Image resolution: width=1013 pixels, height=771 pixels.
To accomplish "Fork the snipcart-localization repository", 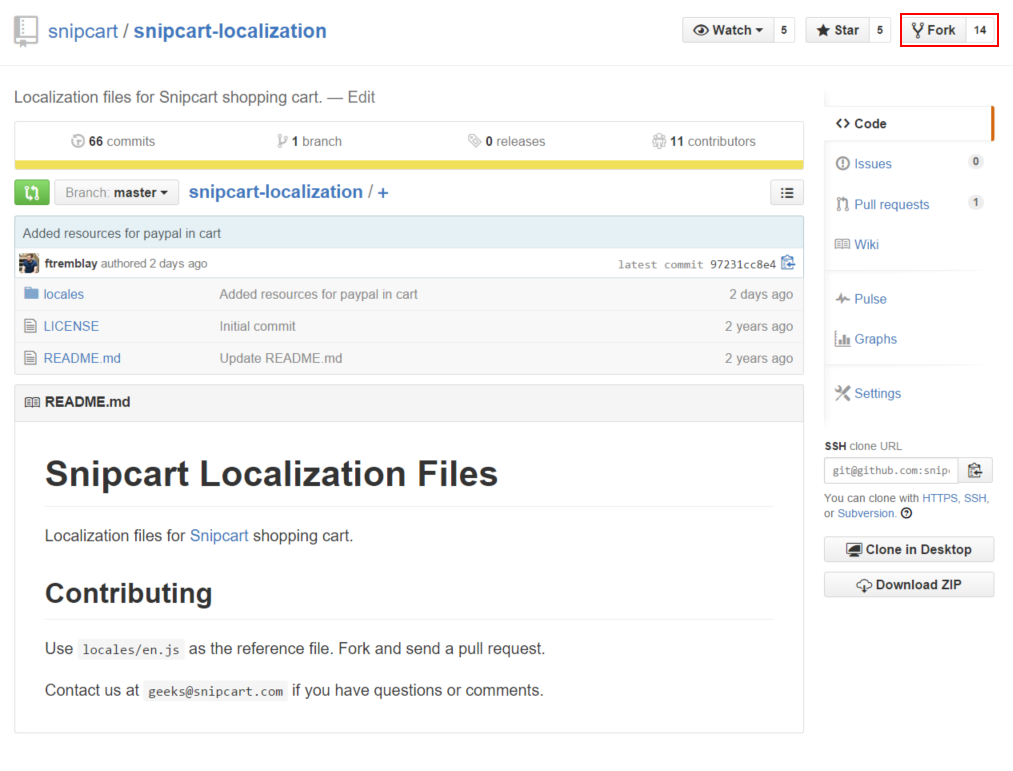I will tap(934, 30).
